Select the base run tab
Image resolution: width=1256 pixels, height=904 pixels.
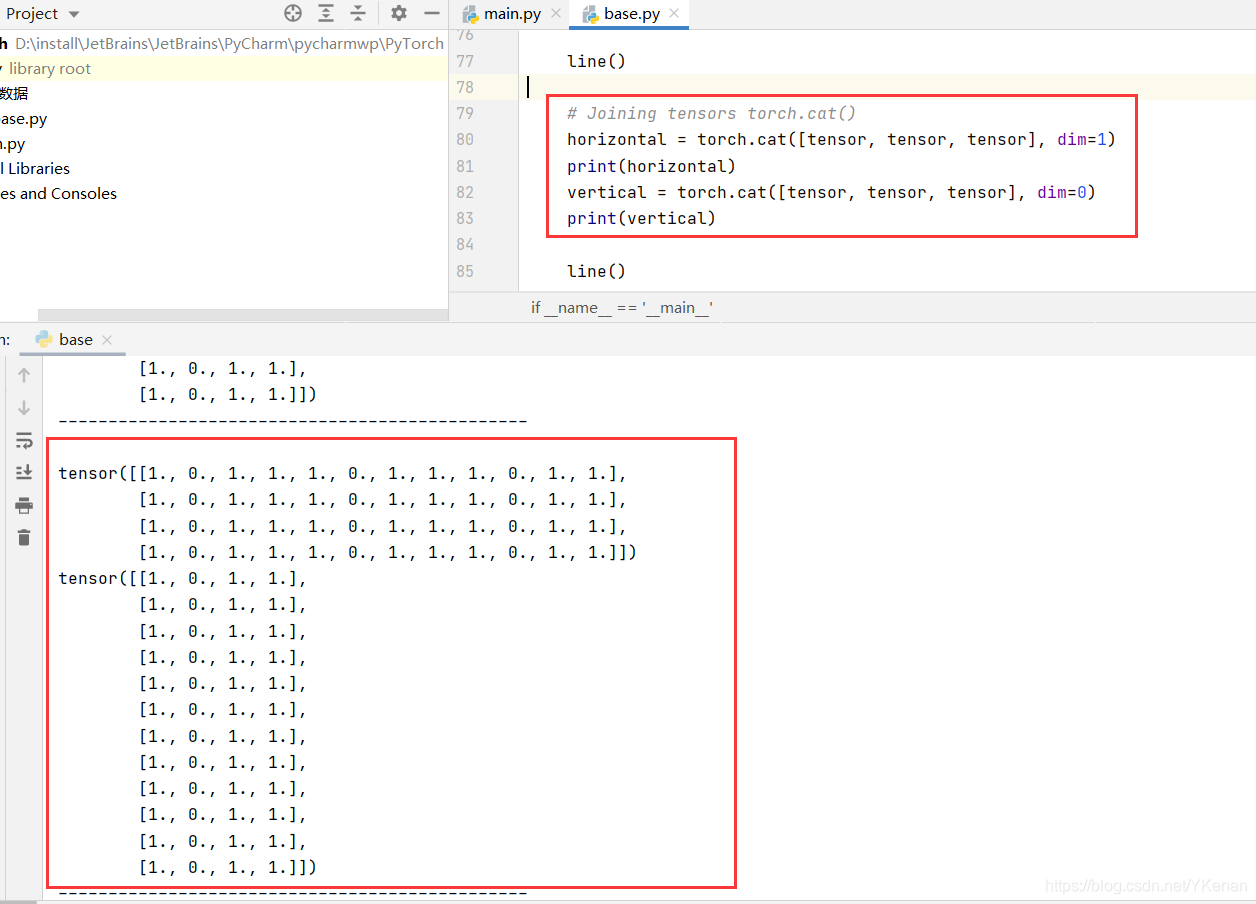[75, 340]
